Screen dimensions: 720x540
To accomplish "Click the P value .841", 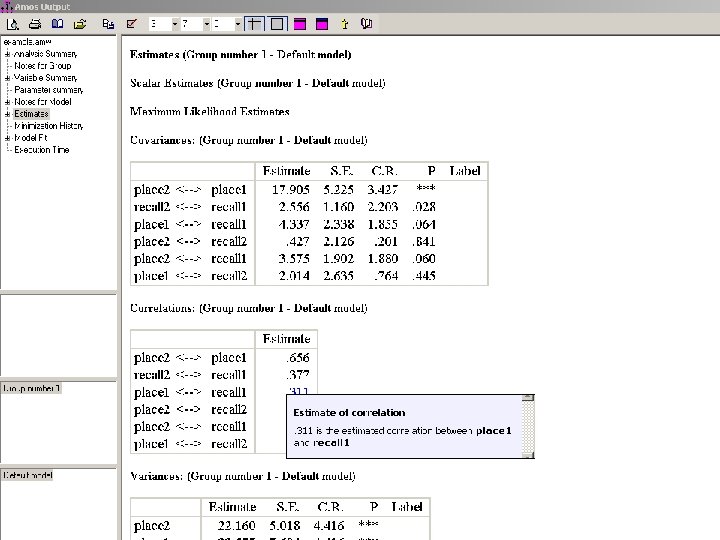I will pyautogui.click(x=424, y=242).
